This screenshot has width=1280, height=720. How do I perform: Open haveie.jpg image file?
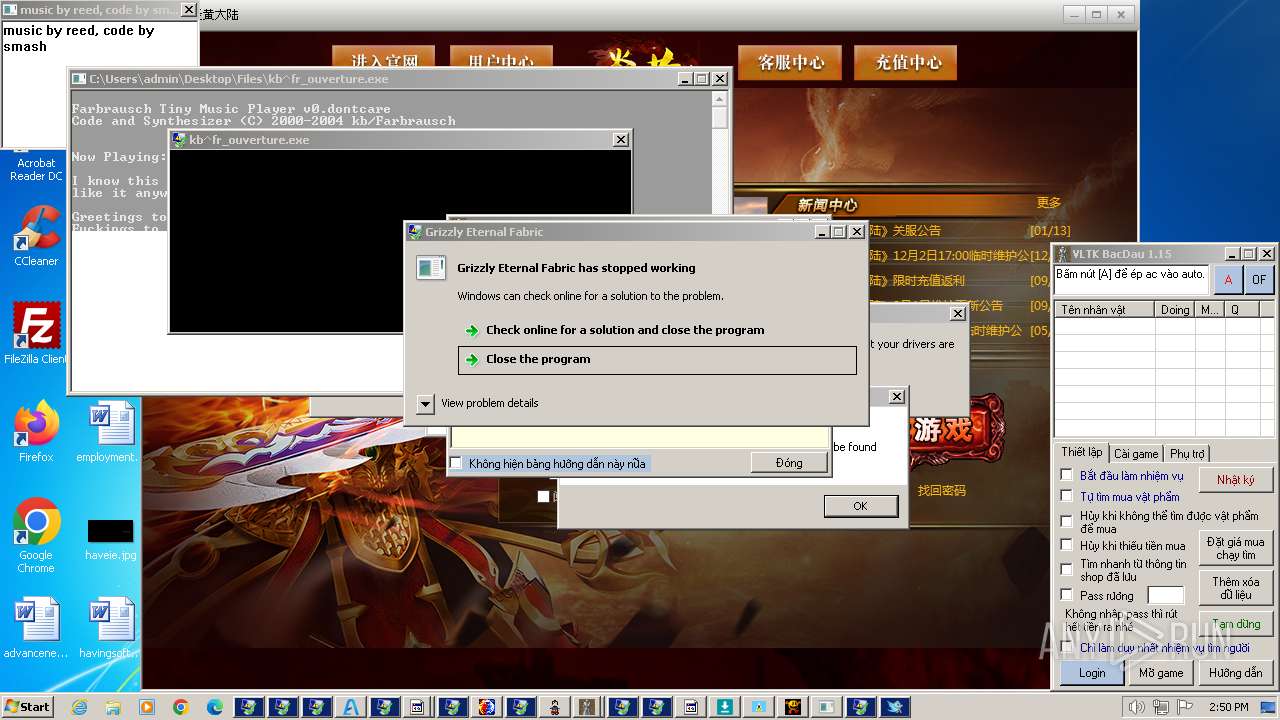(110, 538)
